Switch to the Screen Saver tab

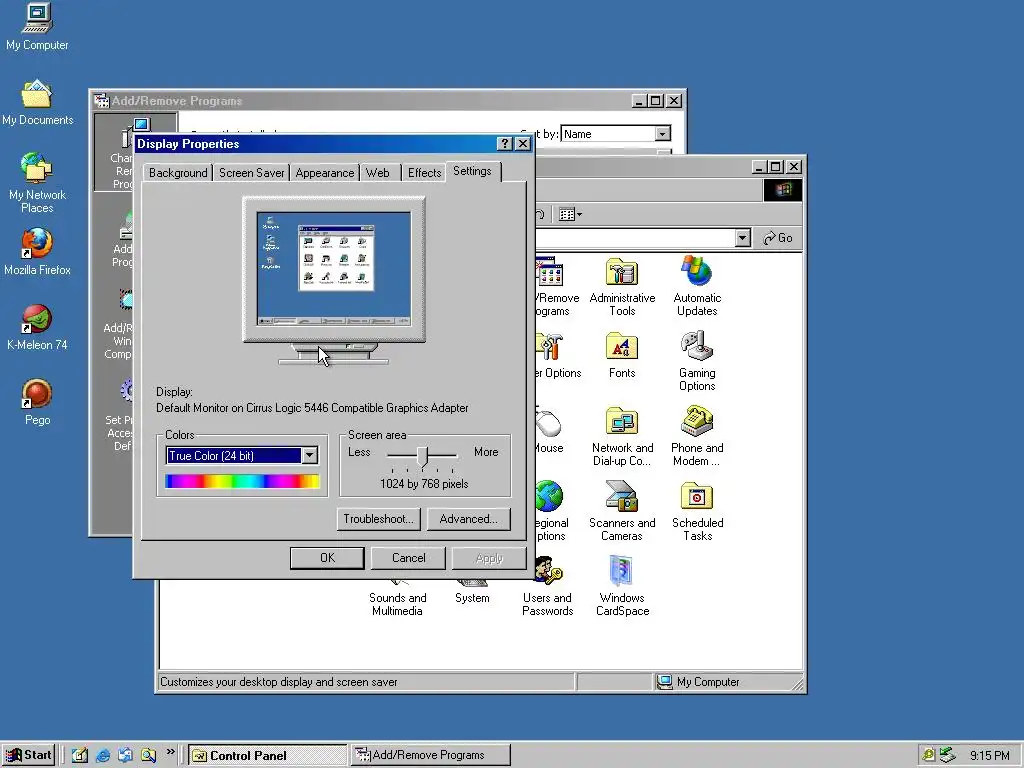pyautogui.click(x=251, y=172)
